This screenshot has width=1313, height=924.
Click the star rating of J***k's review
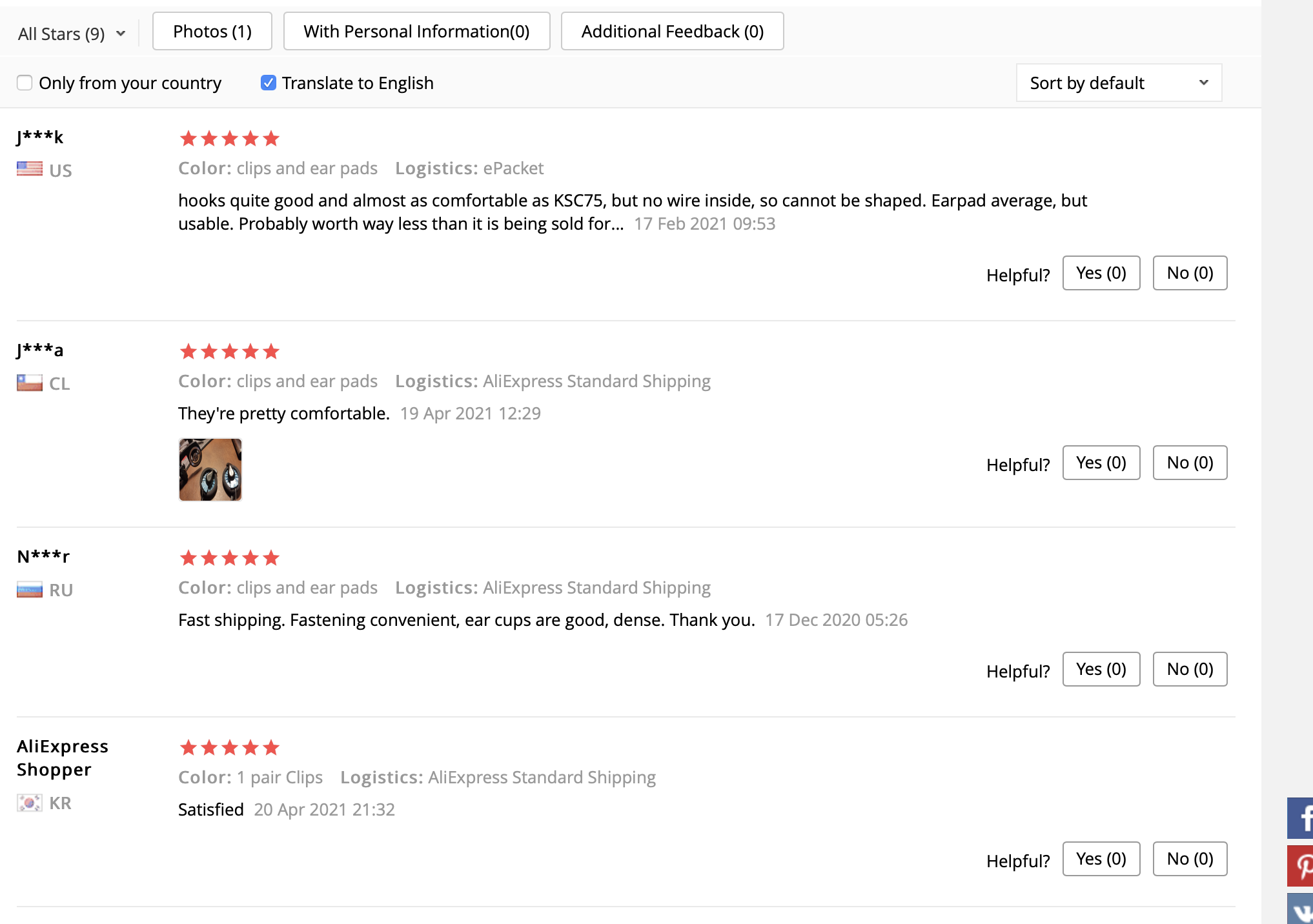click(x=229, y=139)
